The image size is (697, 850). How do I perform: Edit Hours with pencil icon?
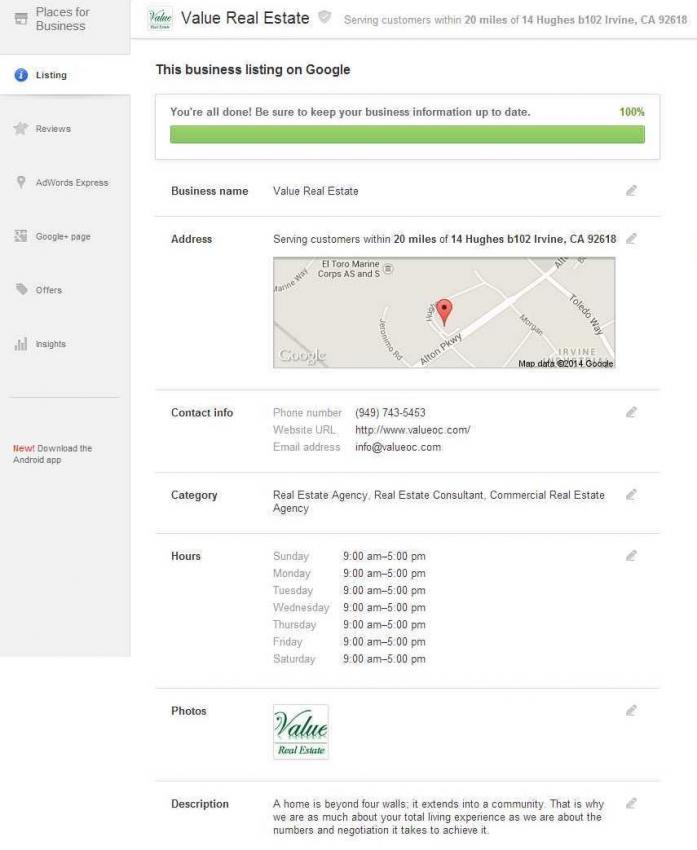pyautogui.click(x=631, y=556)
